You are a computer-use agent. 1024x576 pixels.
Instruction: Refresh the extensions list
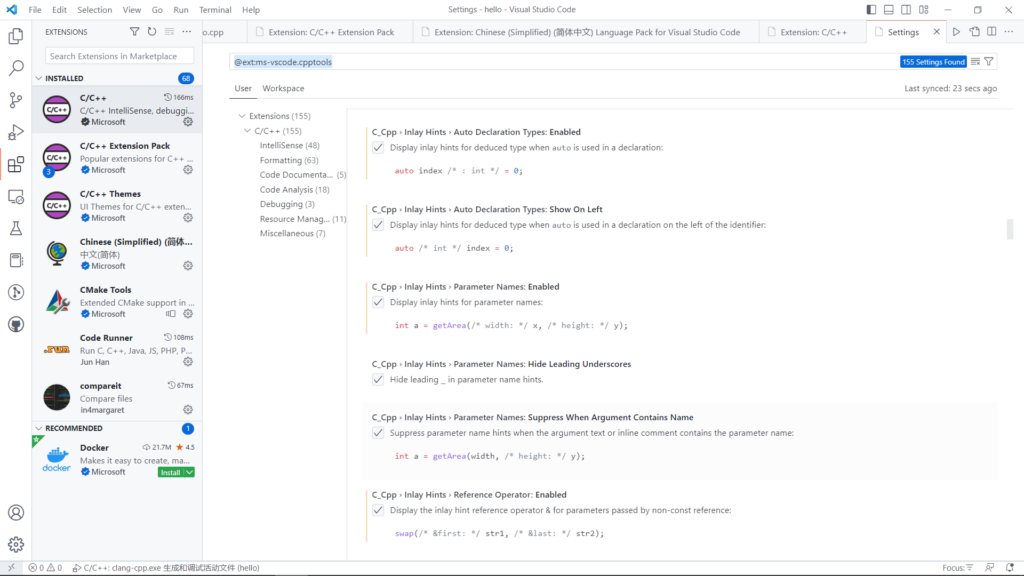tap(152, 32)
